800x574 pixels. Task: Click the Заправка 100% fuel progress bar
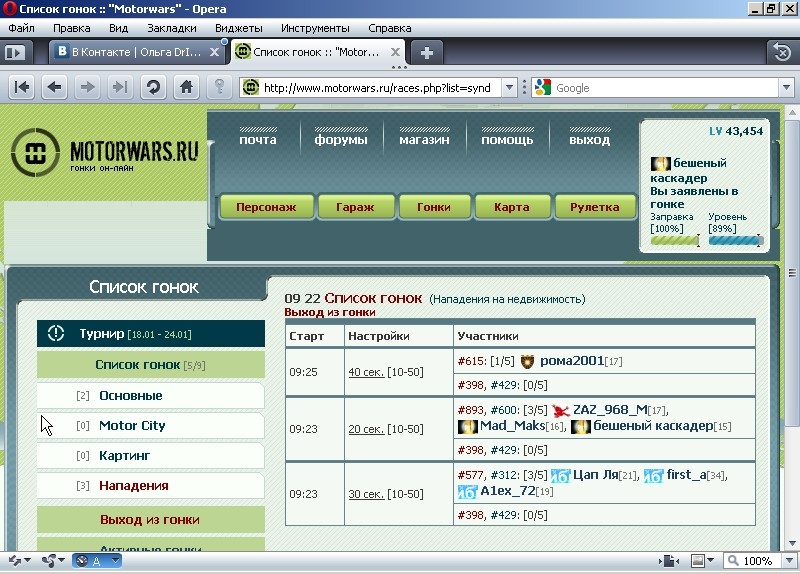674,240
